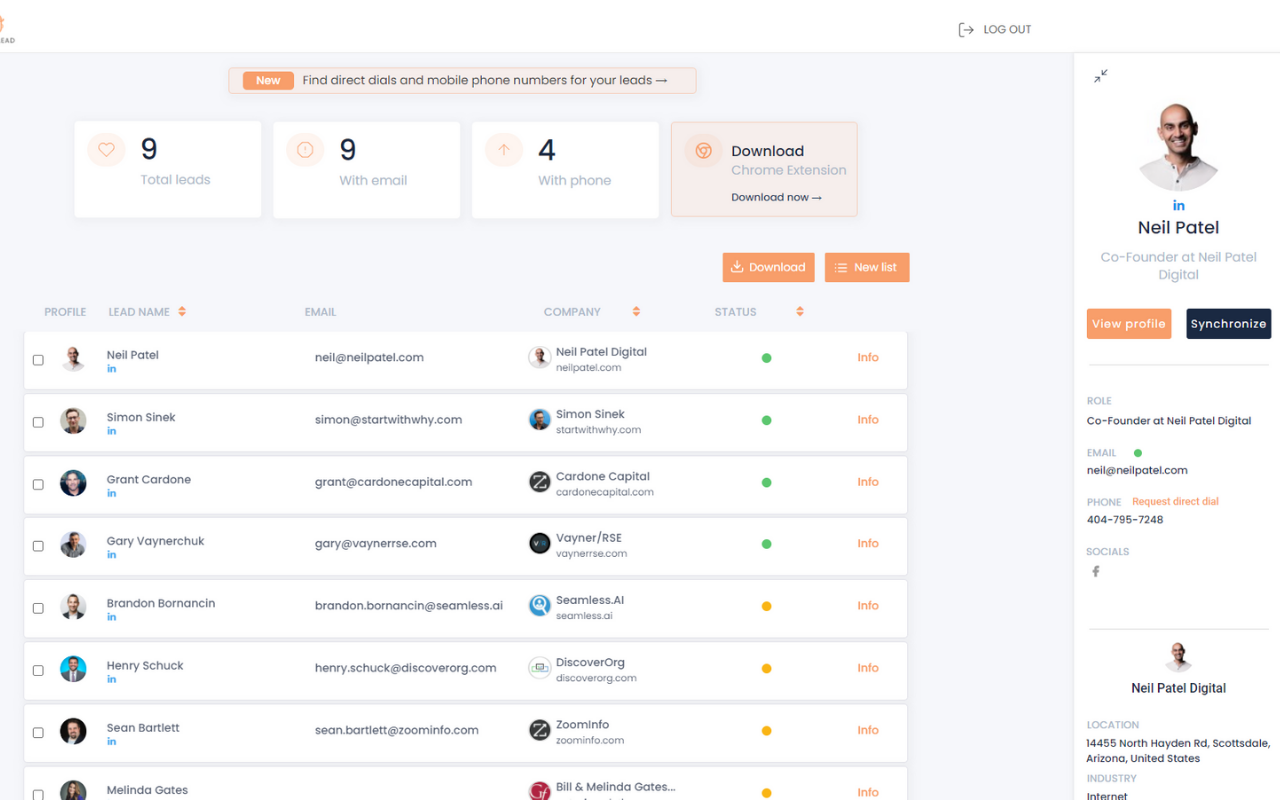Click green email verified dot in detail panel
Screen dimensions: 1280x800
1138,453
